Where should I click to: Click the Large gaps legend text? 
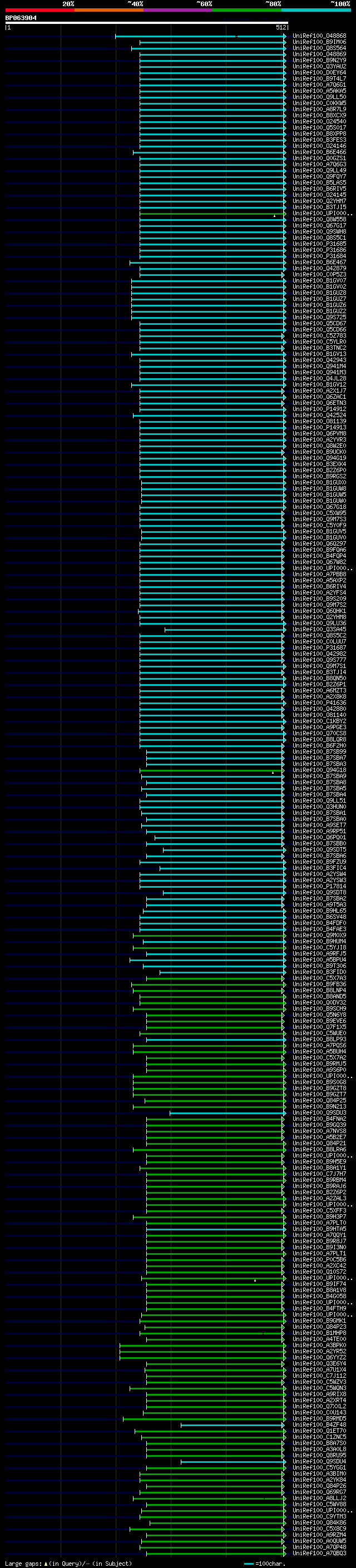click(x=68, y=1563)
